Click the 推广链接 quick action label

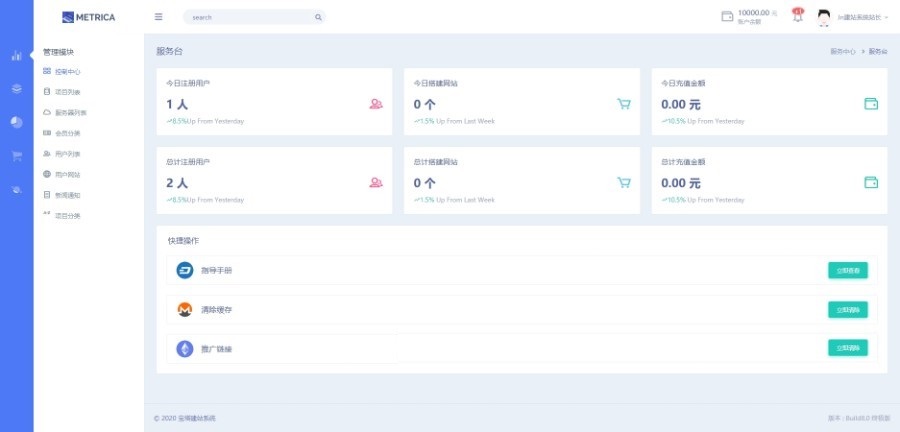[216, 349]
